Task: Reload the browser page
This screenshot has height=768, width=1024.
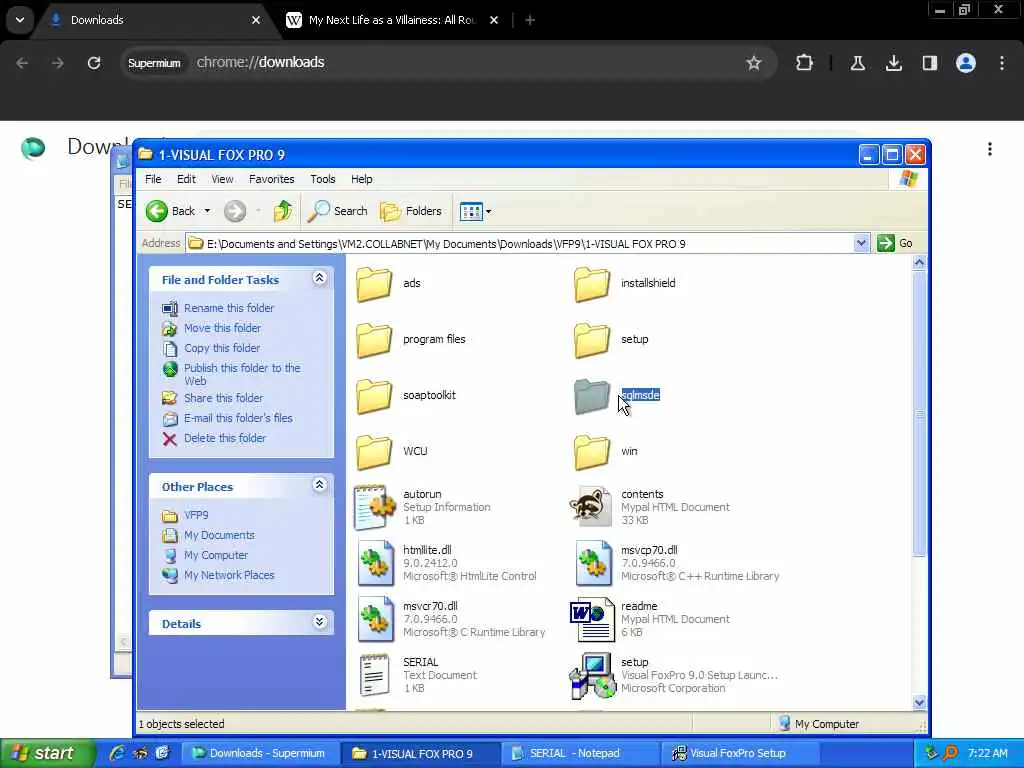Action: click(x=94, y=63)
